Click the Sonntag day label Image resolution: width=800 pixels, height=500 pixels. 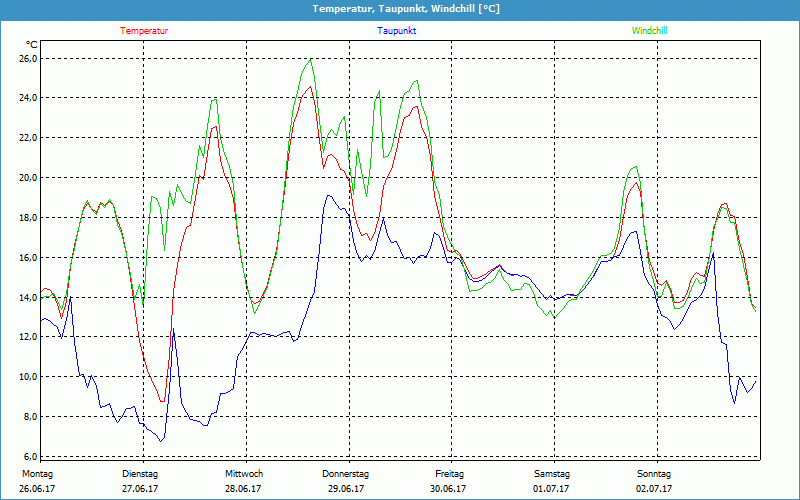coord(654,474)
